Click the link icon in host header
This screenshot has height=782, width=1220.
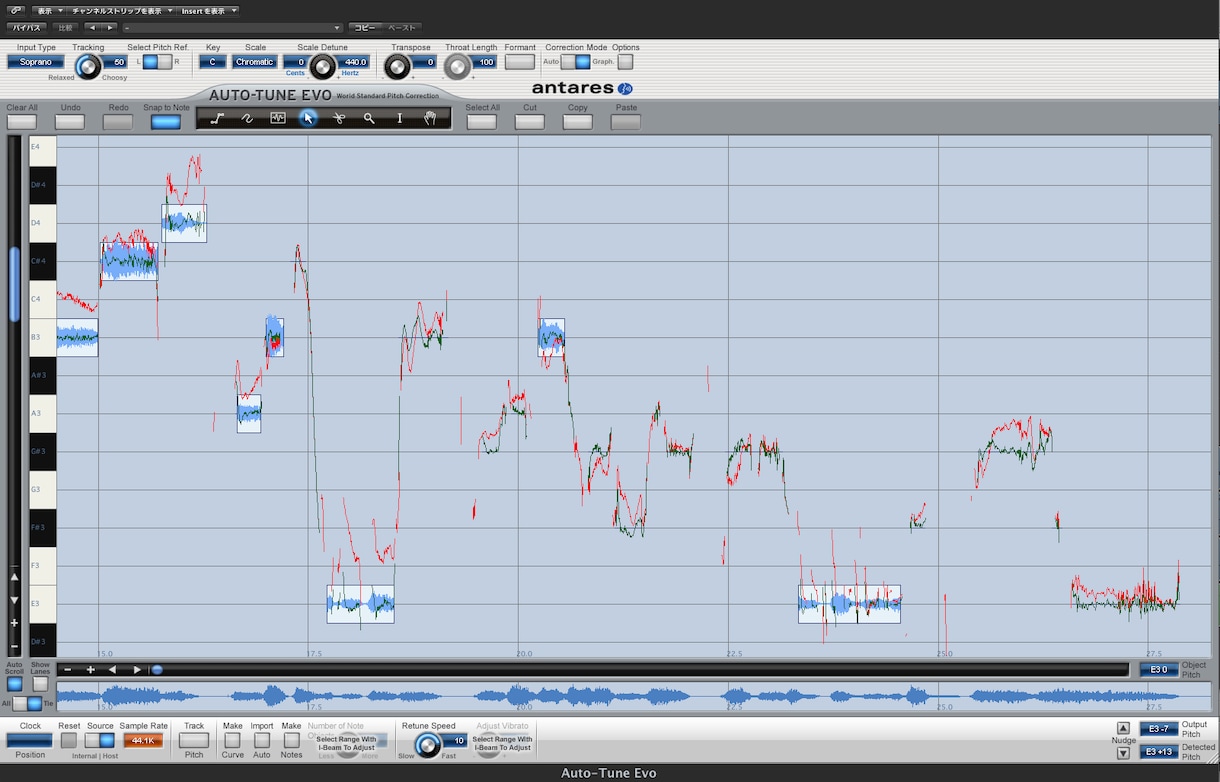[16, 11]
